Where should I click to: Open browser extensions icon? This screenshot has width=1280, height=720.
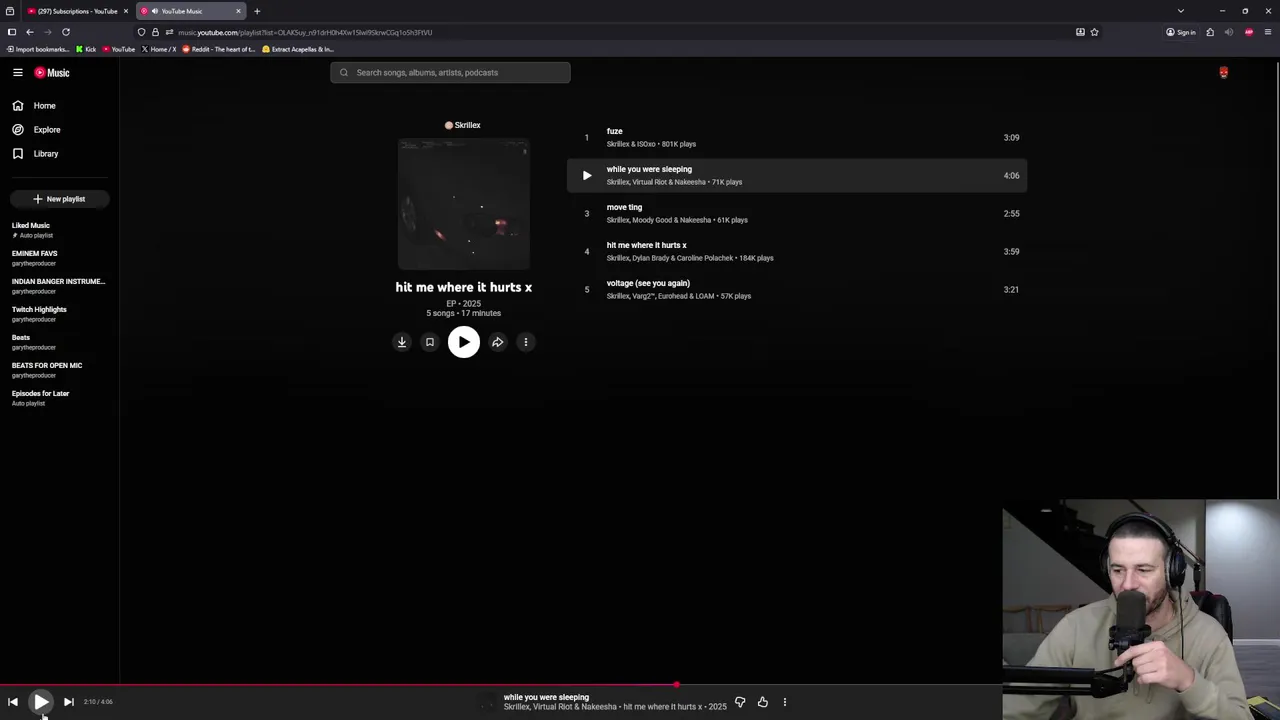click(1210, 32)
